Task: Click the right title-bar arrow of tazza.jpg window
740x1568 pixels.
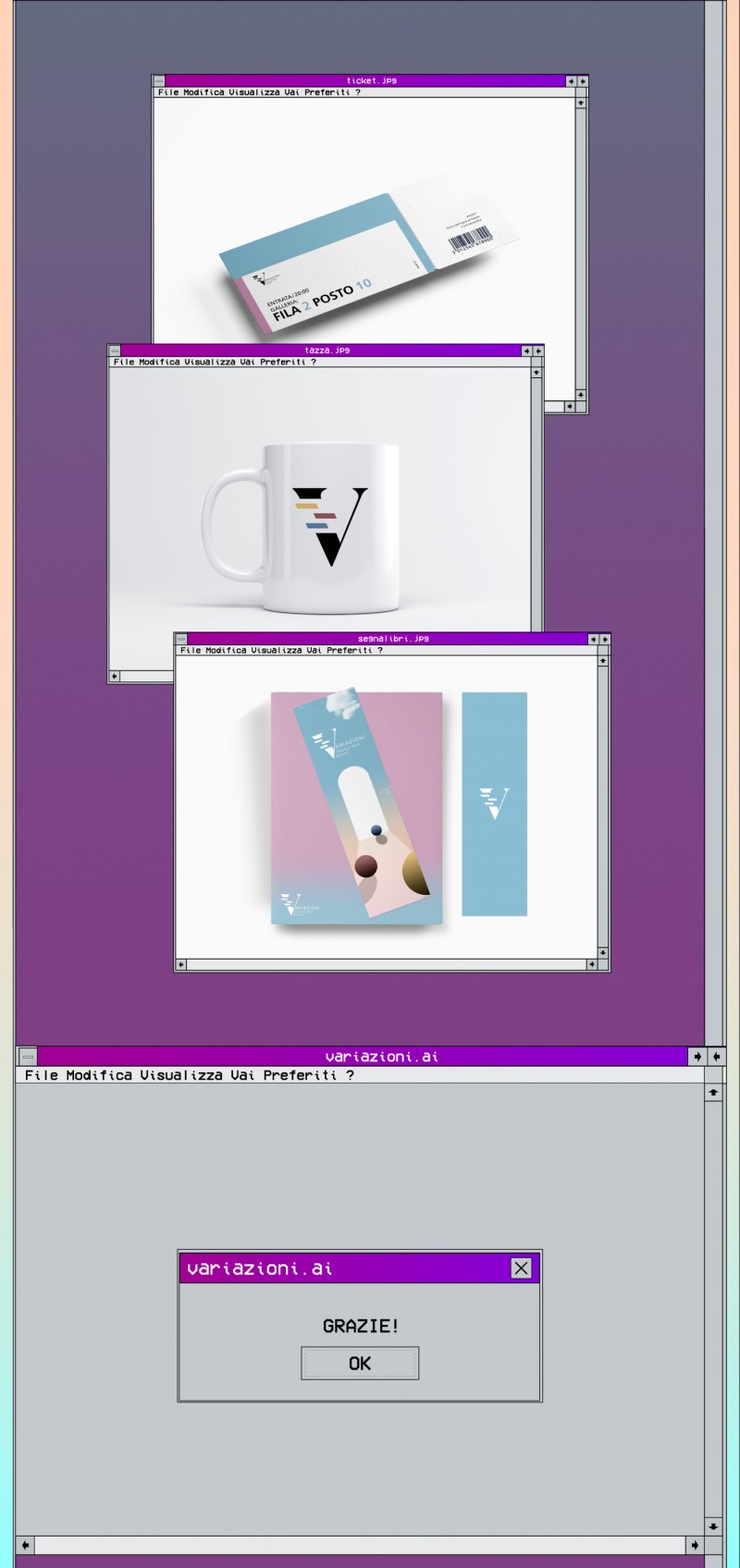Action: click(x=538, y=350)
